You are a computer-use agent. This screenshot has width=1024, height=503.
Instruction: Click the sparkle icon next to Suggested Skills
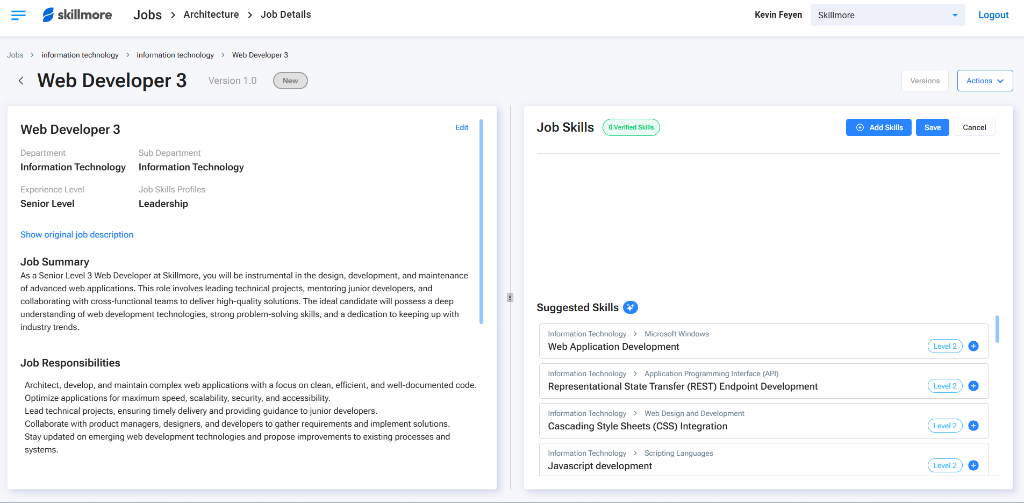coord(630,307)
